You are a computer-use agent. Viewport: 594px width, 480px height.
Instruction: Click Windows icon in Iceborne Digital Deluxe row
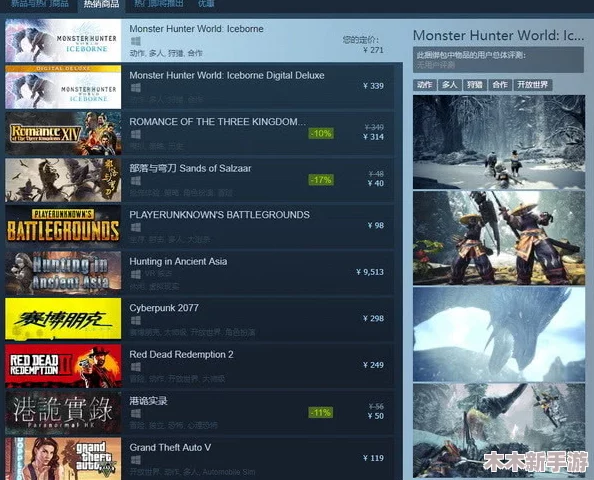click(136, 88)
